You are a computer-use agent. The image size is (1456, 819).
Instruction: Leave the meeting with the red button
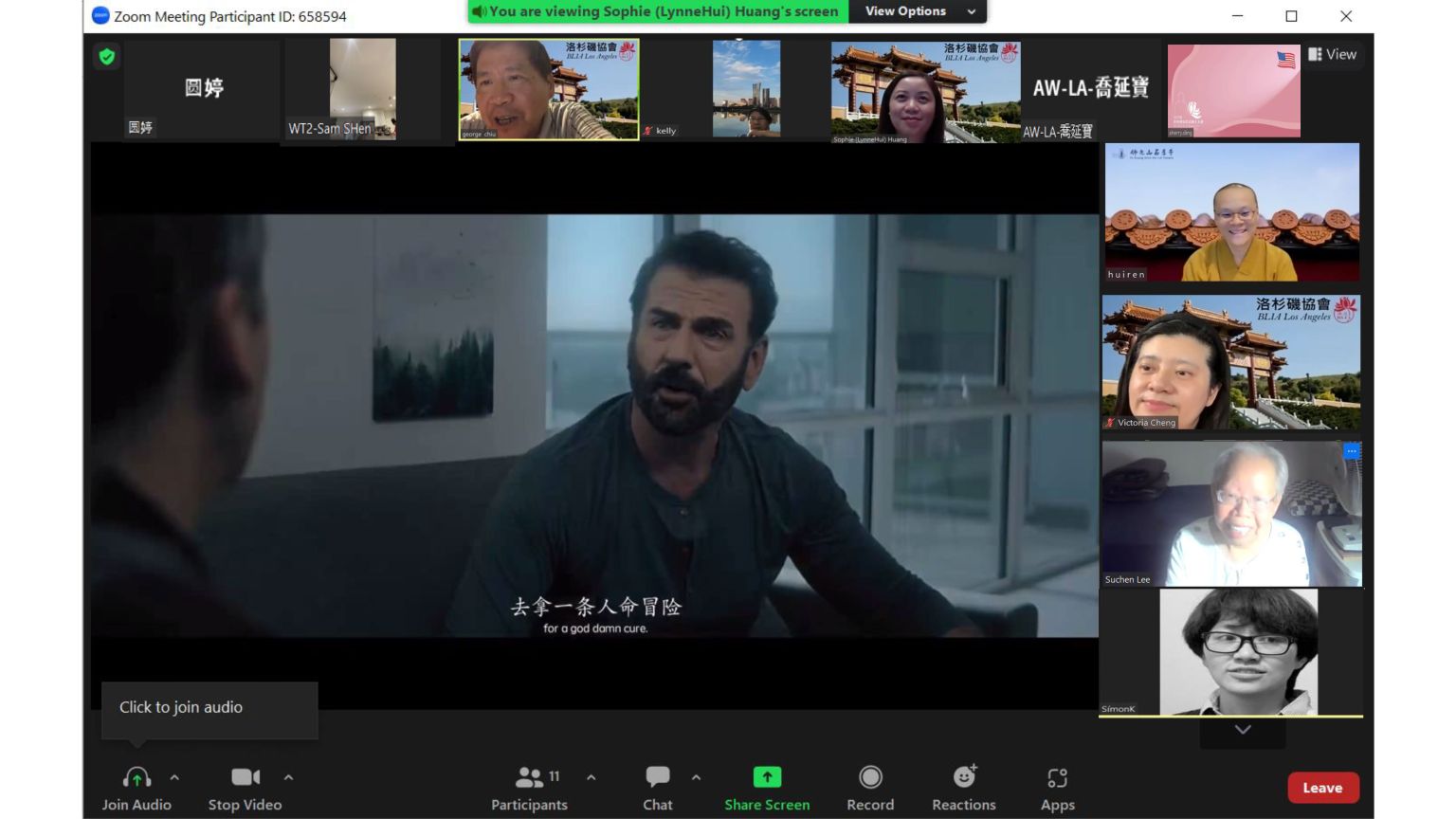(1323, 788)
